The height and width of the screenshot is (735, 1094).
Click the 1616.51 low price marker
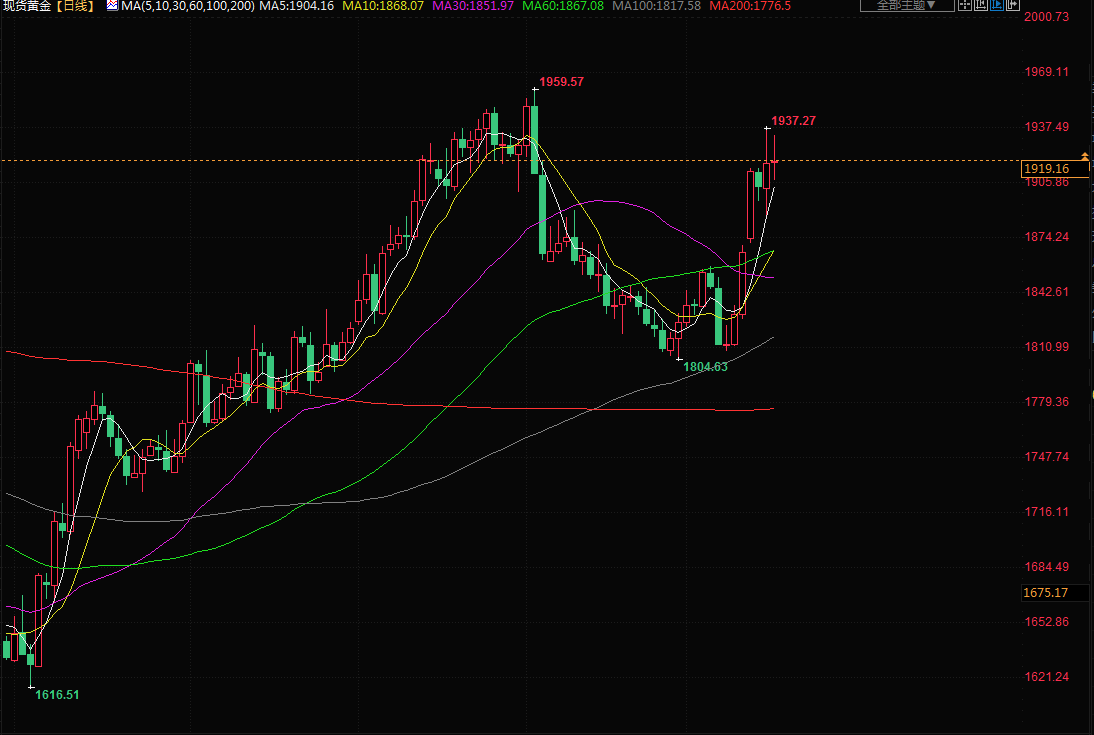pos(57,694)
